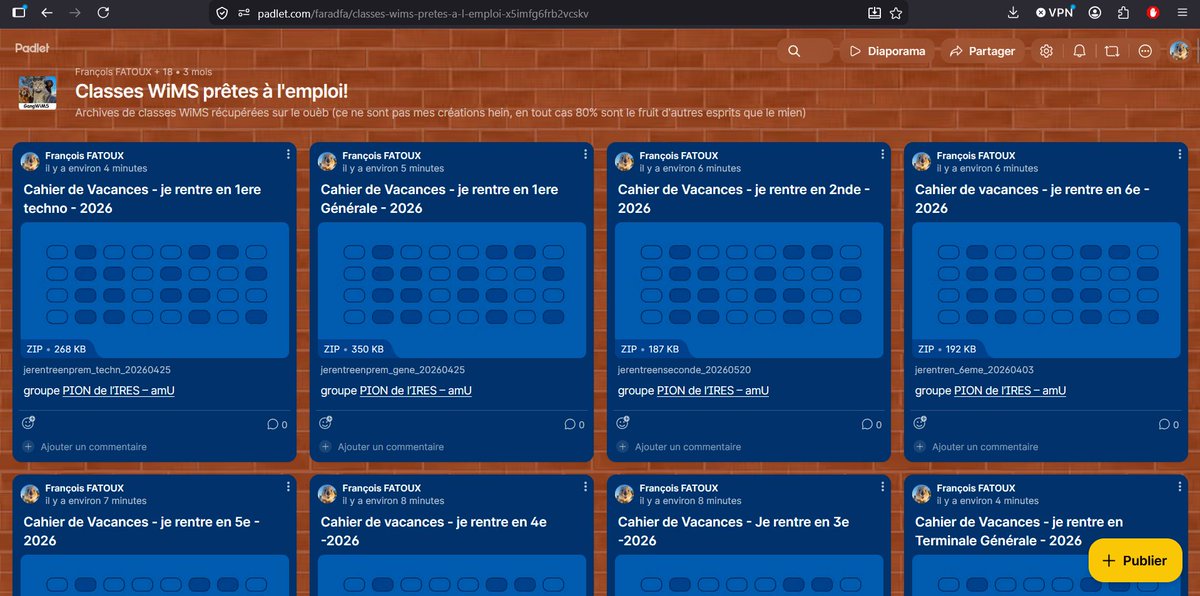Open the 192 KB ZIP attachment on 6e card
Screen dimensions: 1200x596
click(x=1046, y=290)
